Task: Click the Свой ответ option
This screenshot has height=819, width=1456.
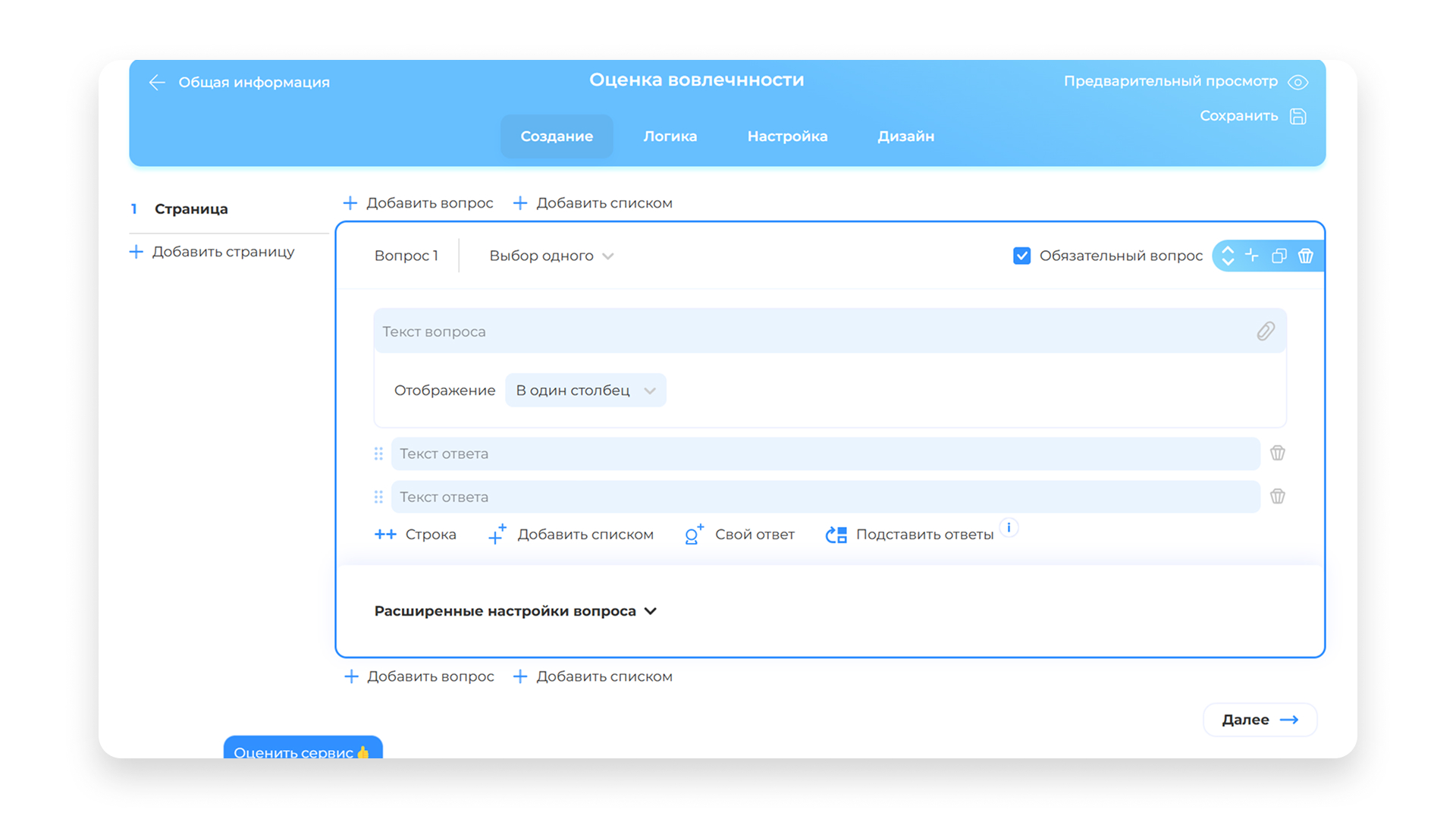Action: tap(740, 535)
